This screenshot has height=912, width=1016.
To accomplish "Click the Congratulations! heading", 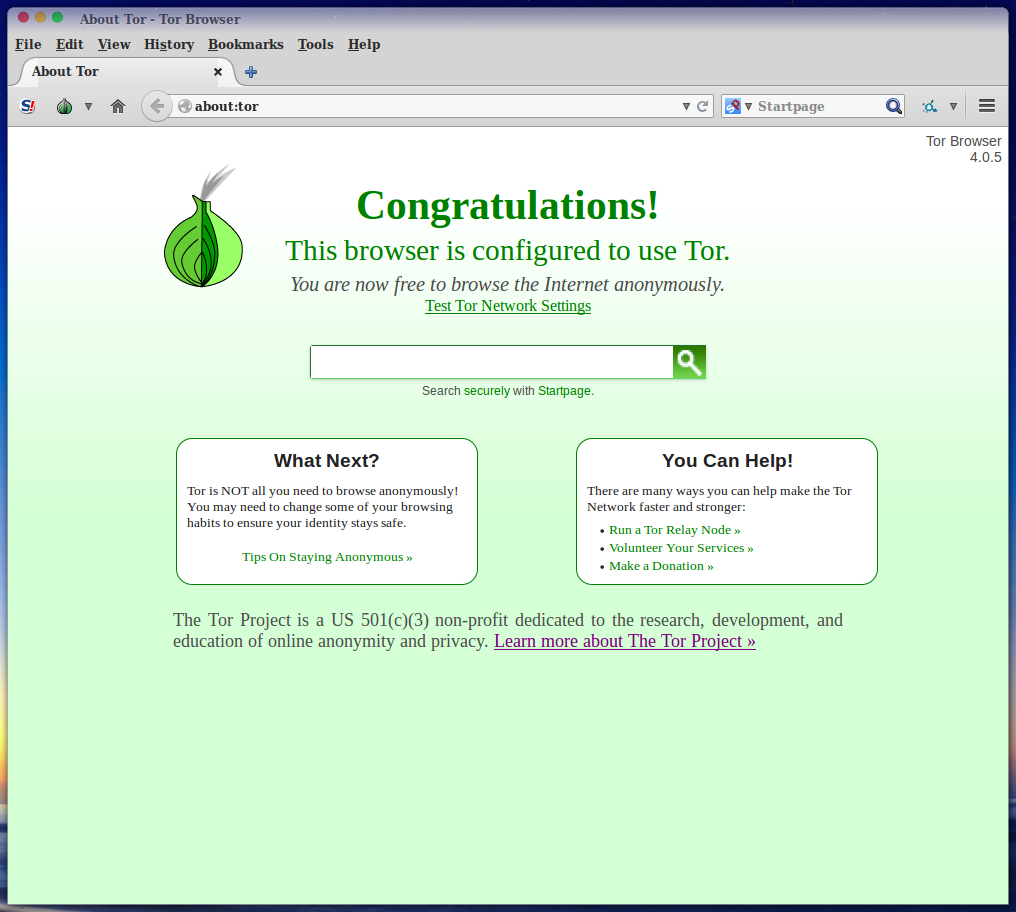I will click(x=508, y=205).
